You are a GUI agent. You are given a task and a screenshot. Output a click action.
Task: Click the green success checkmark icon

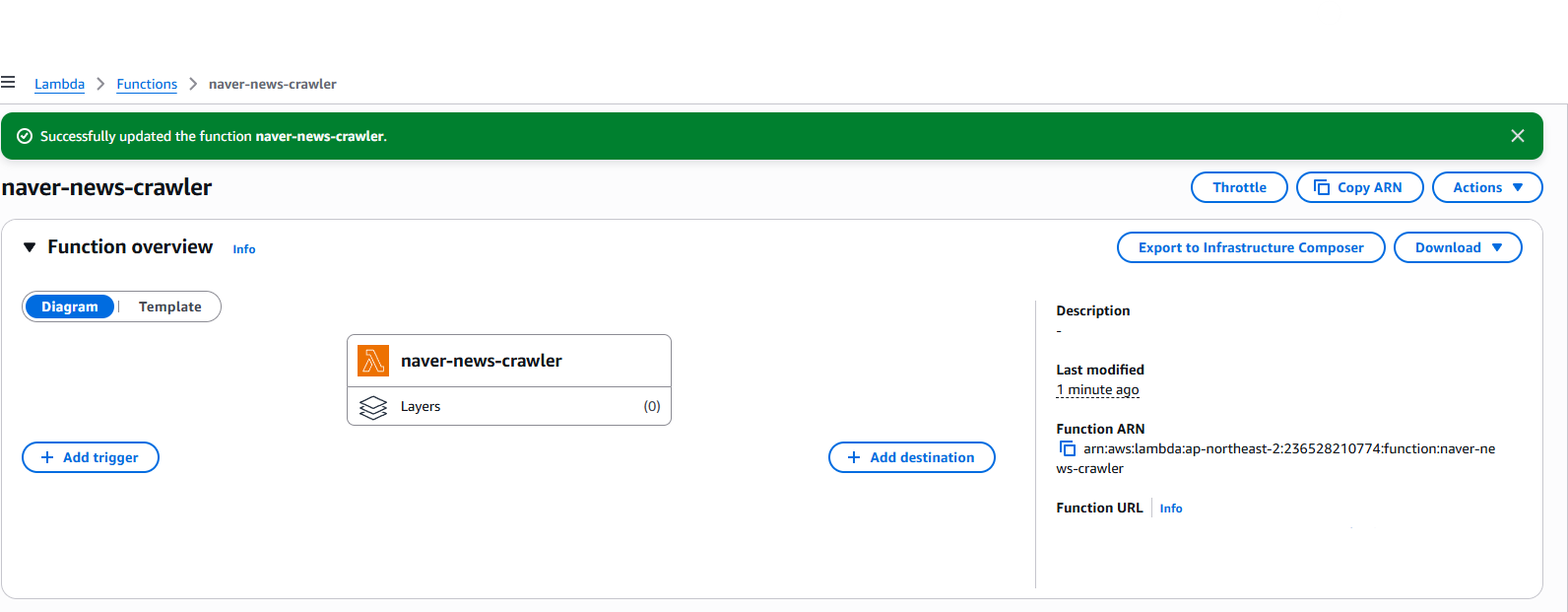(x=25, y=136)
